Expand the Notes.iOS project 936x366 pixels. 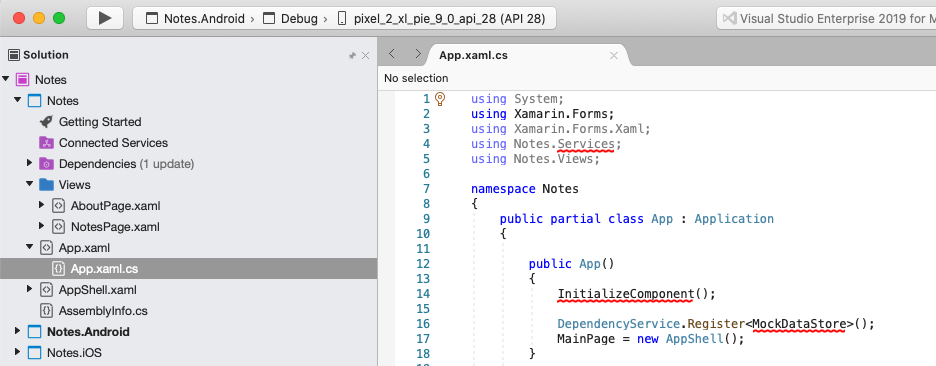coord(18,353)
